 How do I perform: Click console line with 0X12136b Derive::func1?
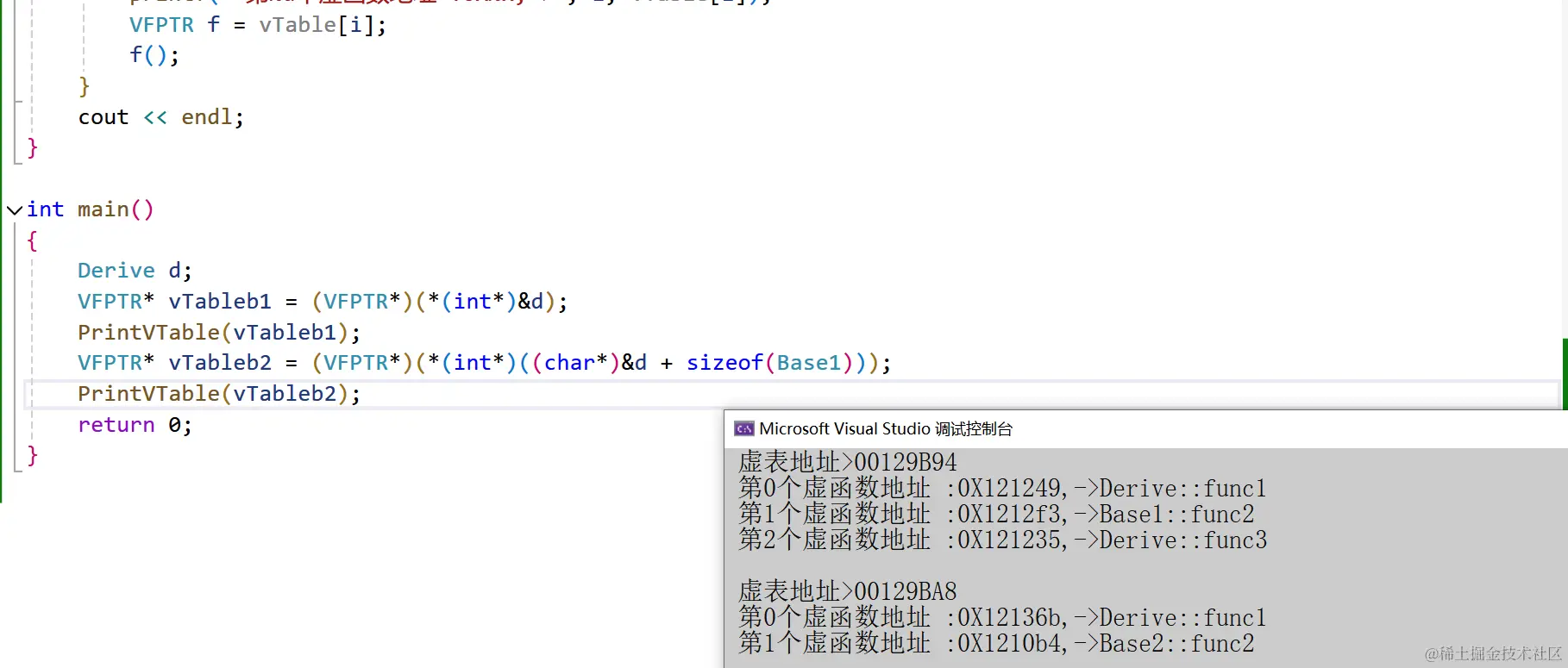[1002, 618]
